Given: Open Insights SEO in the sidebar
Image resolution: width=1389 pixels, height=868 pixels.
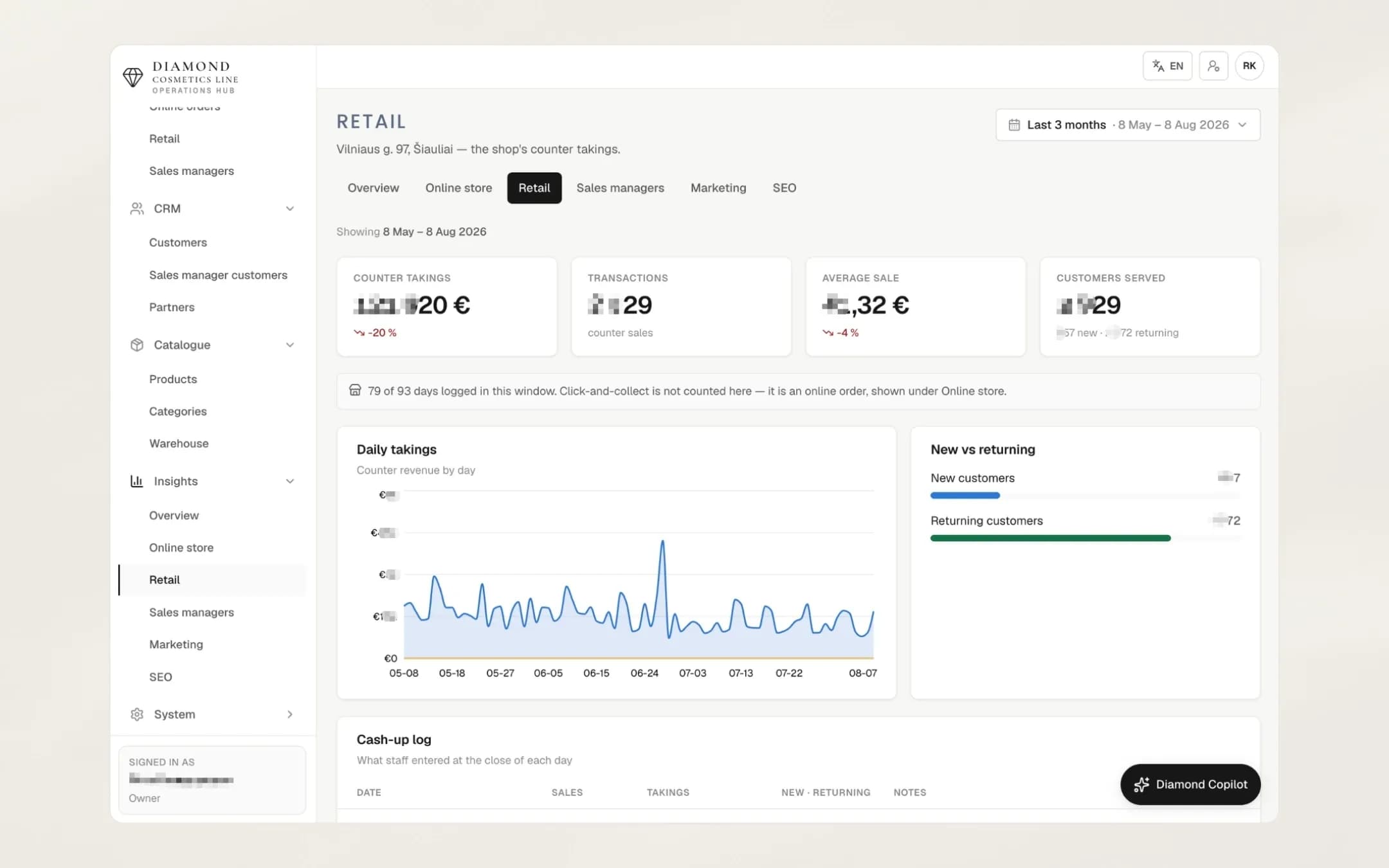Looking at the screenshot, I should coord(161,676).
